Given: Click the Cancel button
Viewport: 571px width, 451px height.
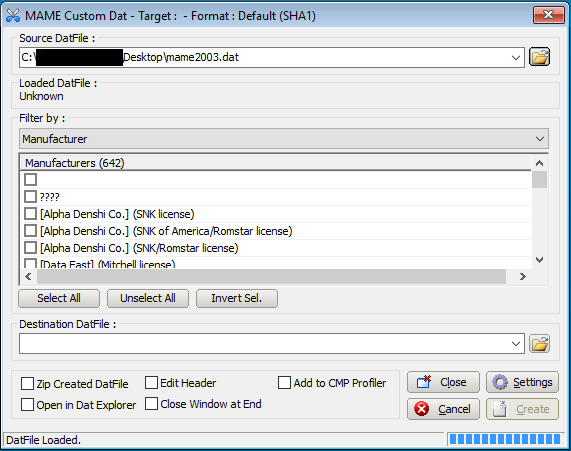Looking at the screenshot, I should [x=443, y=409].
